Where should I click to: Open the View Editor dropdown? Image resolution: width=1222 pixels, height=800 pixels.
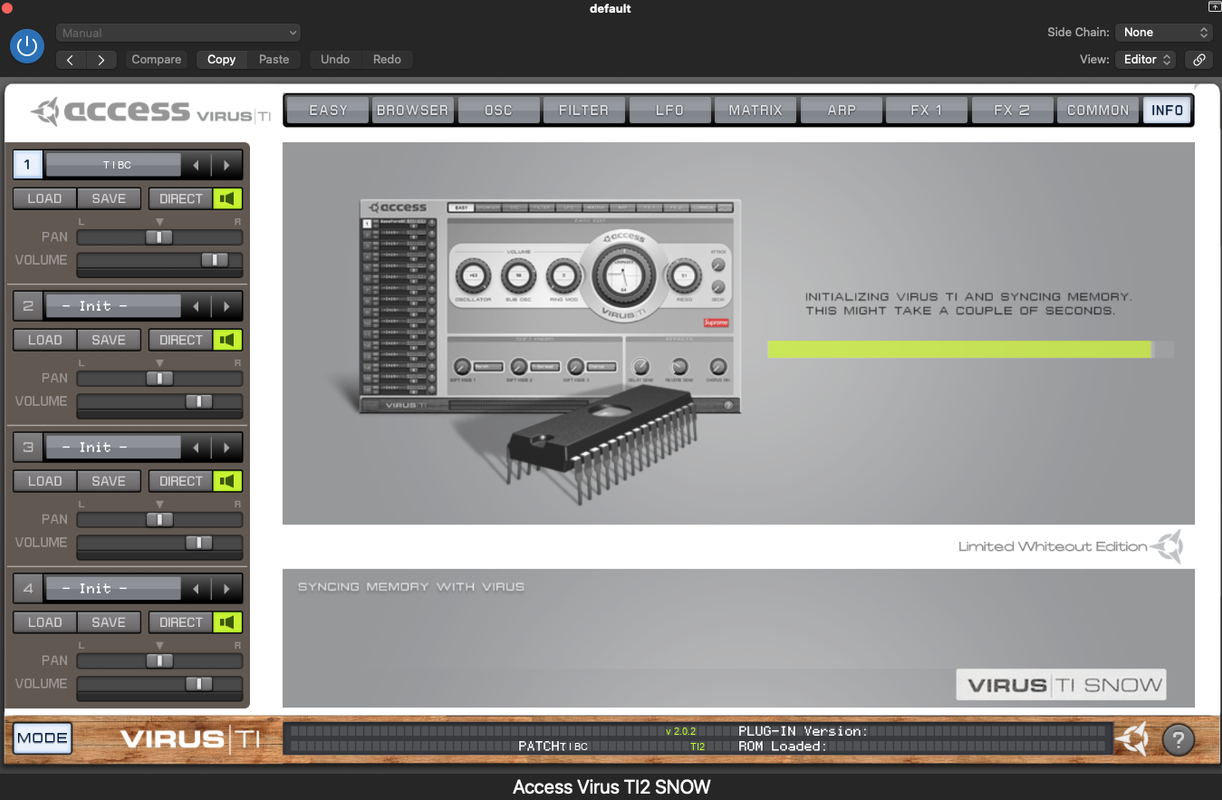pyautogui.click(x=1145, y=60)
